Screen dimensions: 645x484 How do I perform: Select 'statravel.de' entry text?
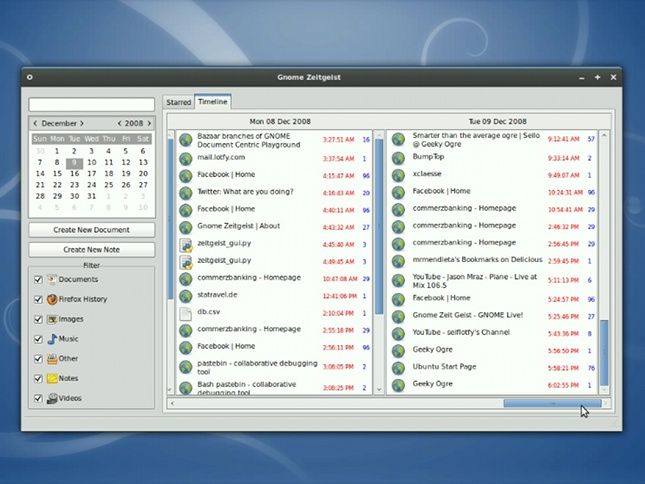(217, 295)
